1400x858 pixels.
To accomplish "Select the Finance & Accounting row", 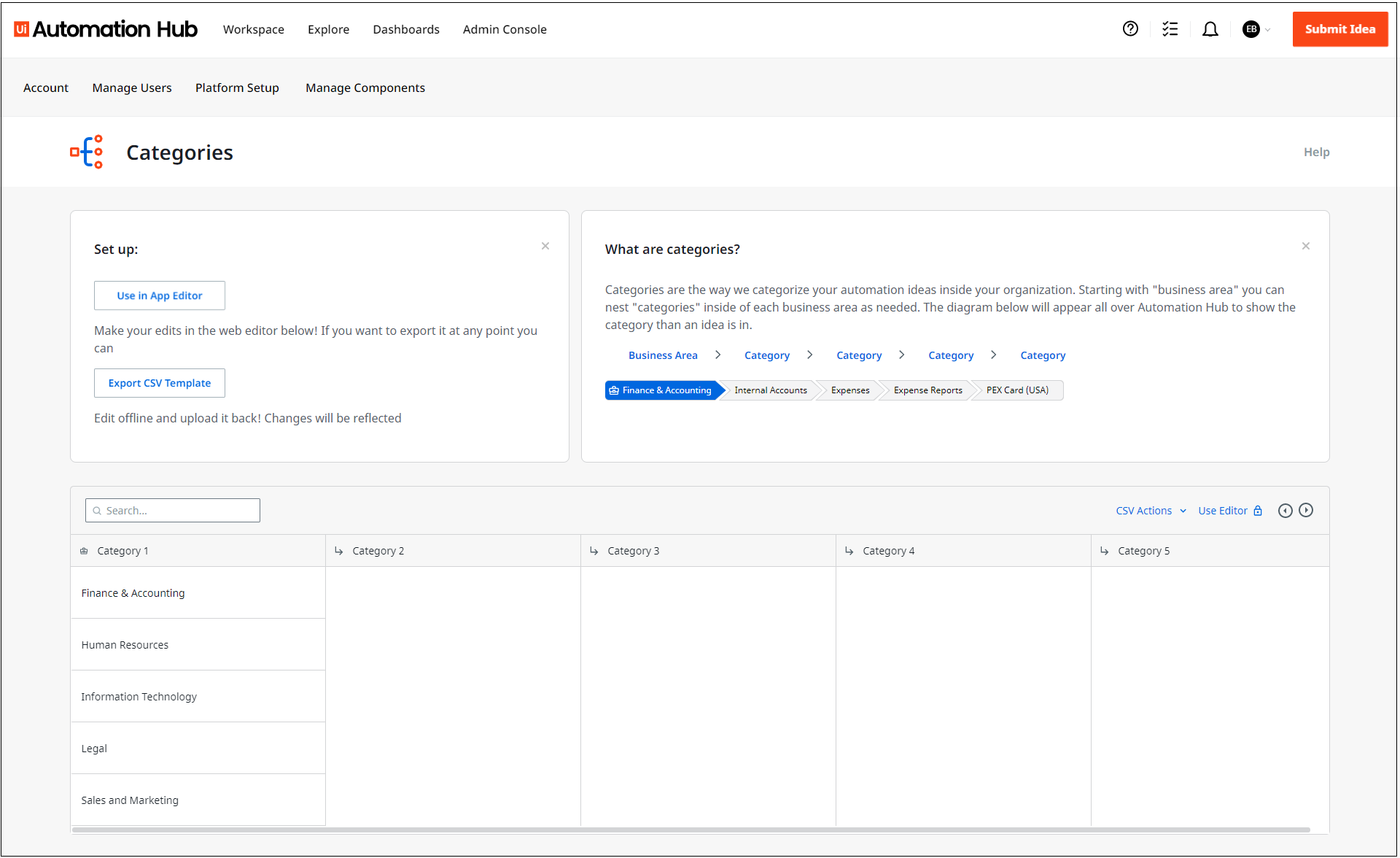I will [198, 593].
